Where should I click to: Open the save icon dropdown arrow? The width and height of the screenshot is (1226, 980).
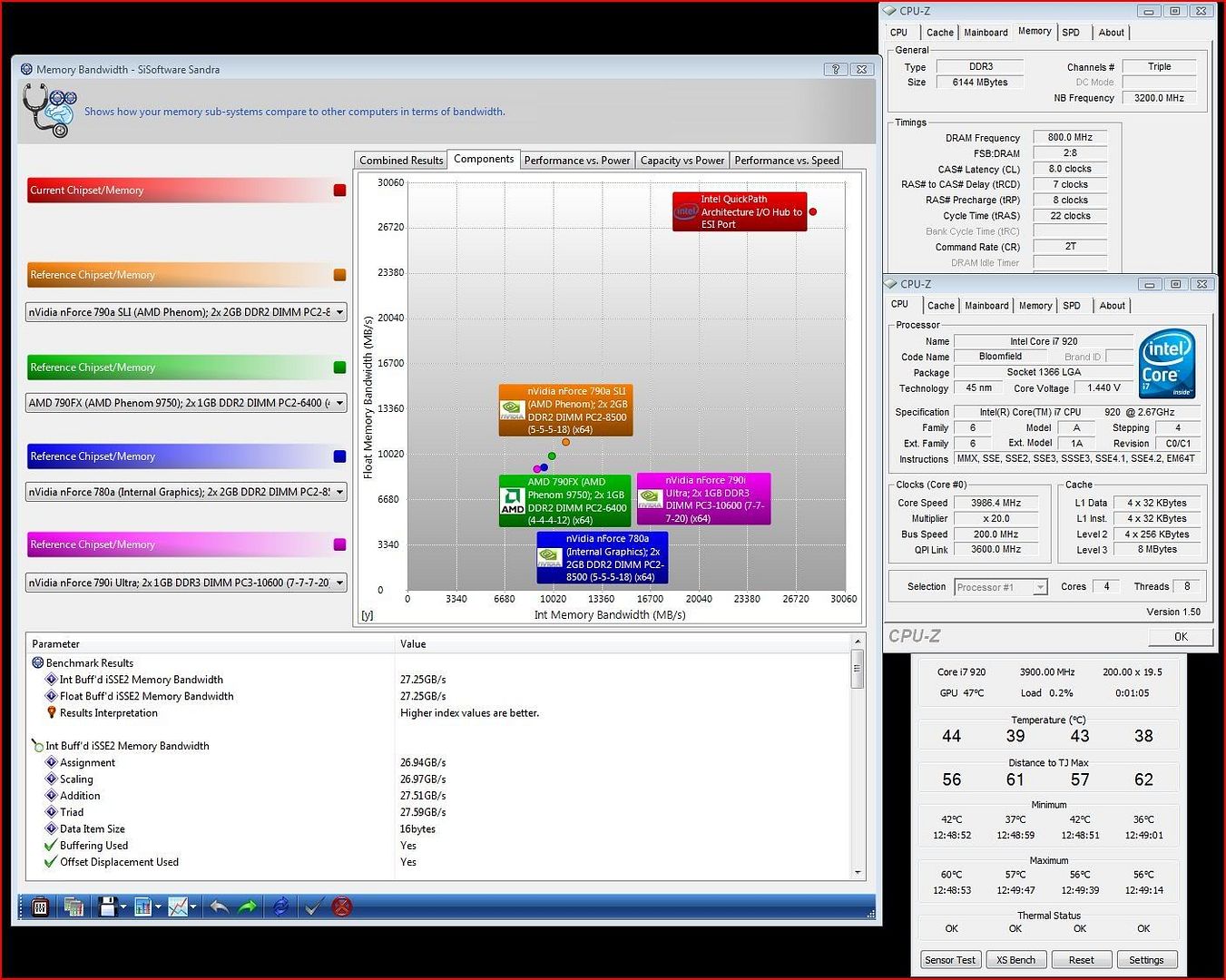(123, 906)
